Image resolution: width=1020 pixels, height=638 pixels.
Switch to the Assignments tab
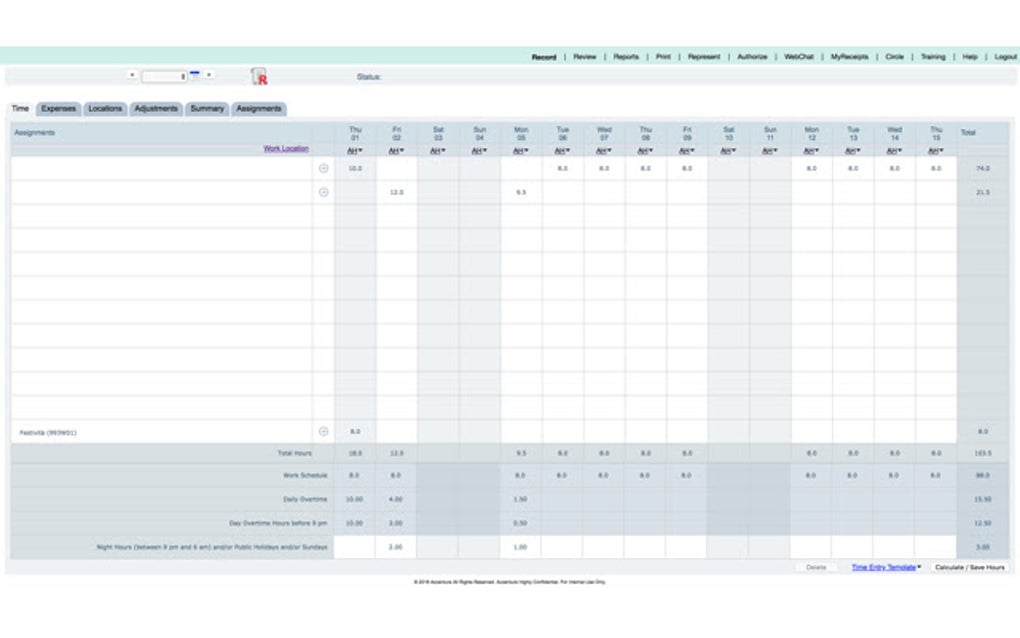click(x=259, y=109)
